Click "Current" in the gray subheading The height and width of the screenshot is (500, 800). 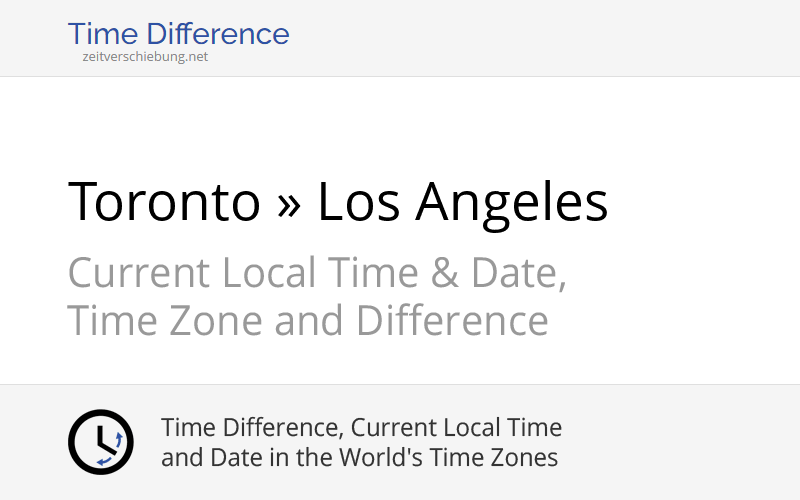(139, 273)
